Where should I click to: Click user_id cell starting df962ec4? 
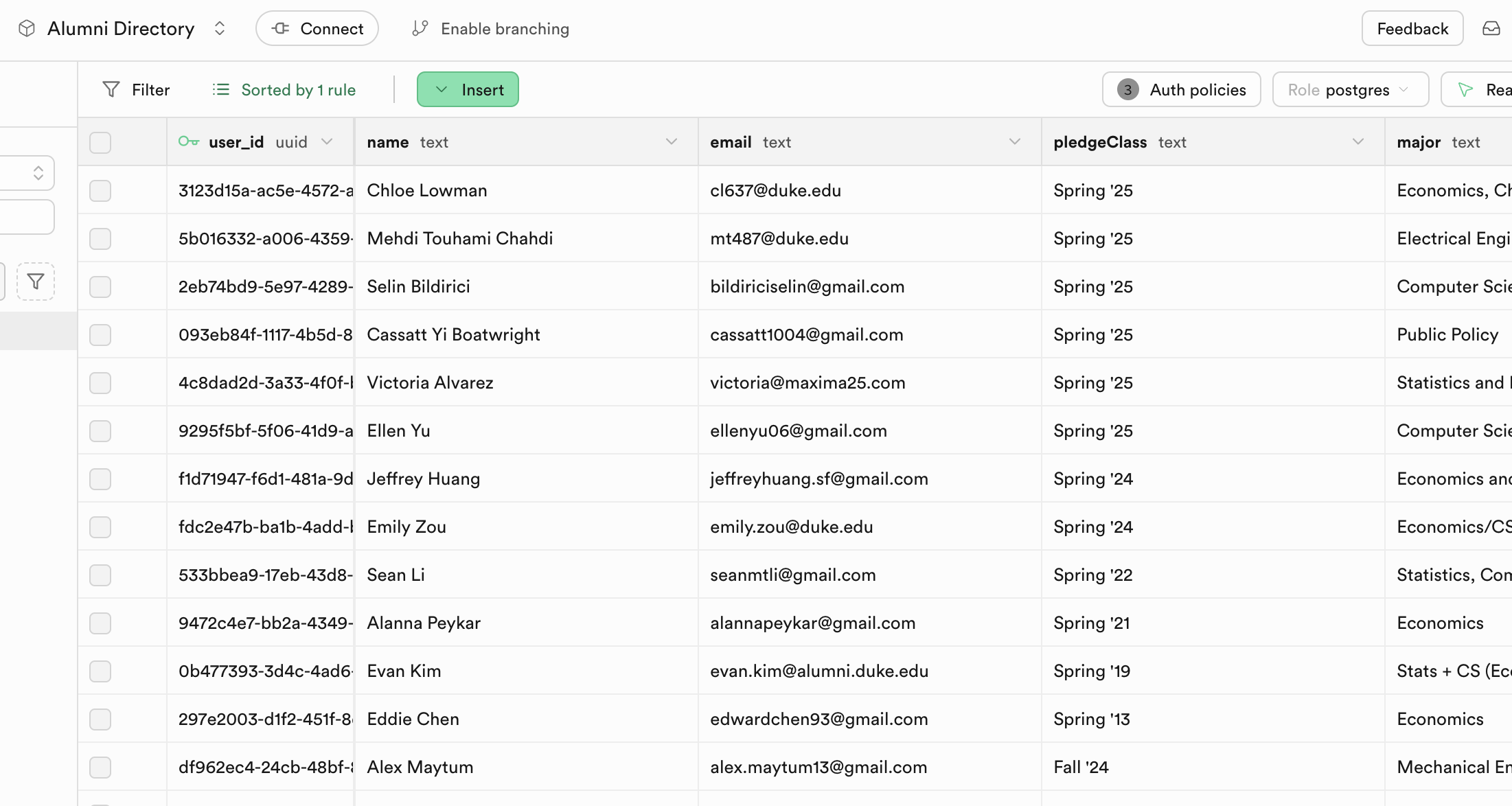[x=260, y=767]
